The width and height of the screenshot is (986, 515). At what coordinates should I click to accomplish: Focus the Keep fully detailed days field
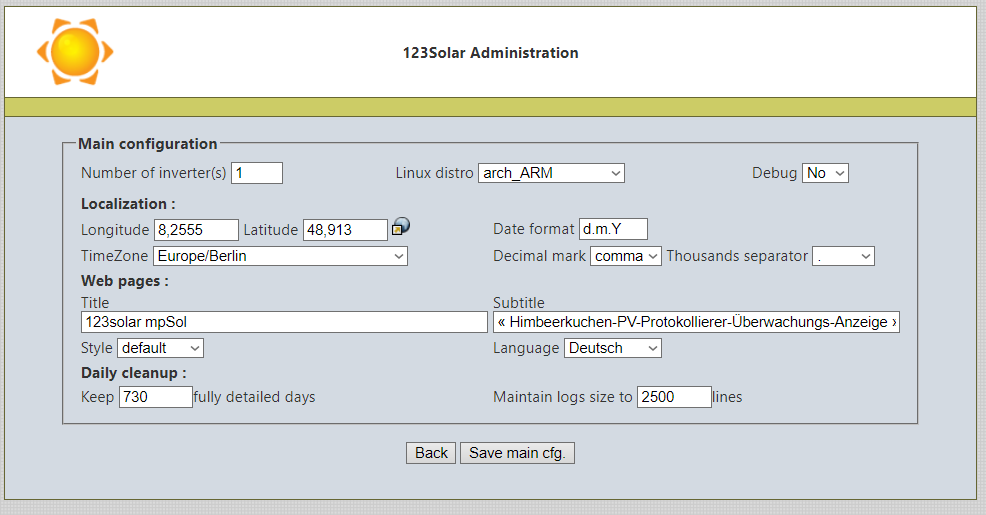[155, 397]
